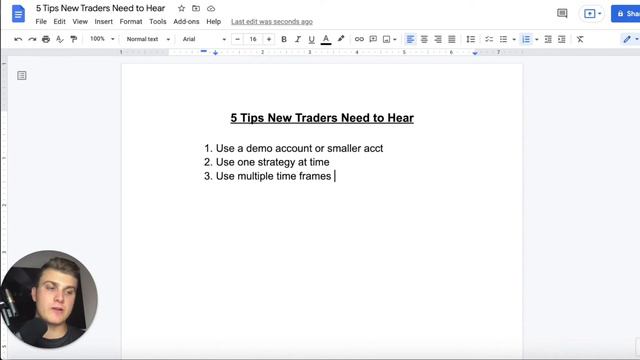
Task: Open the highlight color pen
Action: click(x=341, y=39)
